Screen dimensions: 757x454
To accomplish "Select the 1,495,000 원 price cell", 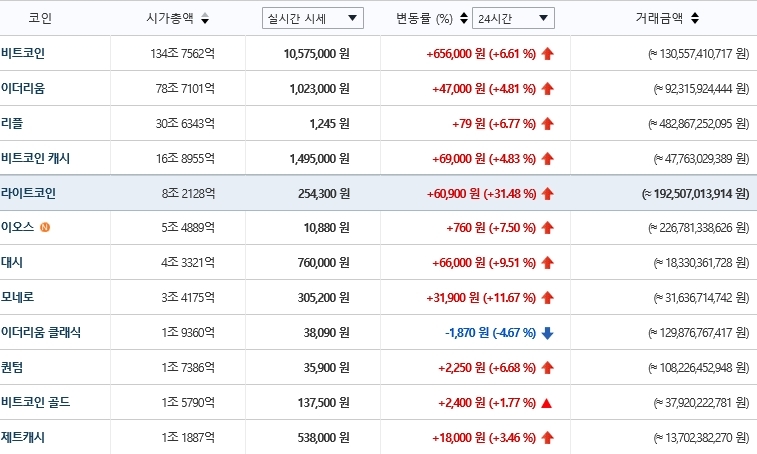I will [x=320, y=158].
